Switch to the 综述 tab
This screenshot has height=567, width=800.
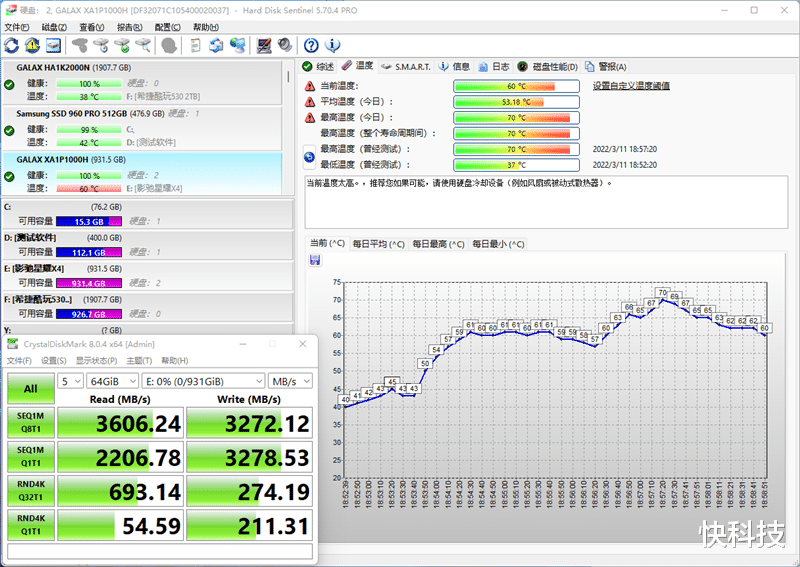[318, 66]
